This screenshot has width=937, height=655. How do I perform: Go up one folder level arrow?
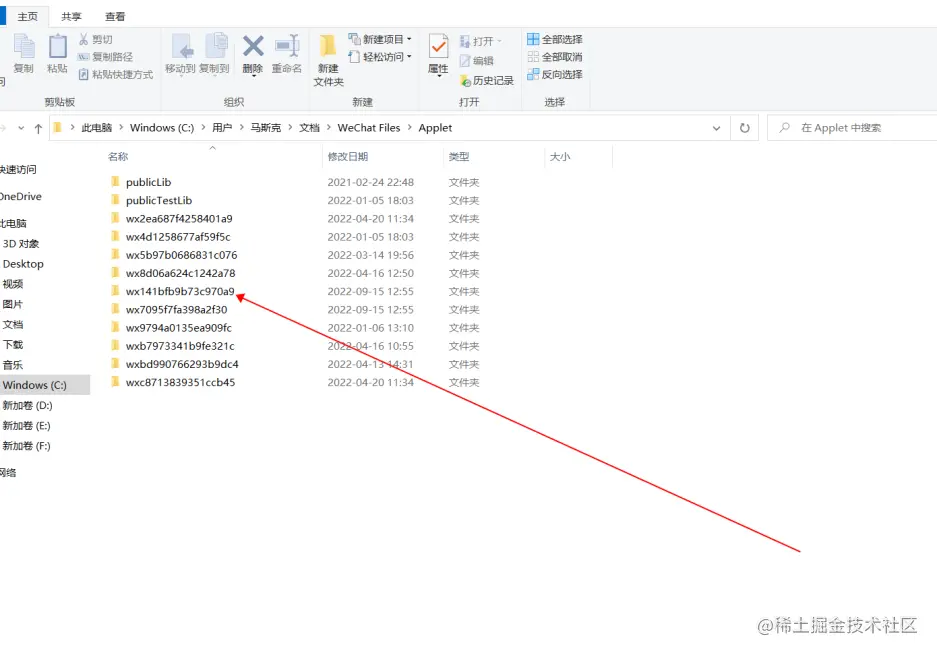(x=38, y=128)
